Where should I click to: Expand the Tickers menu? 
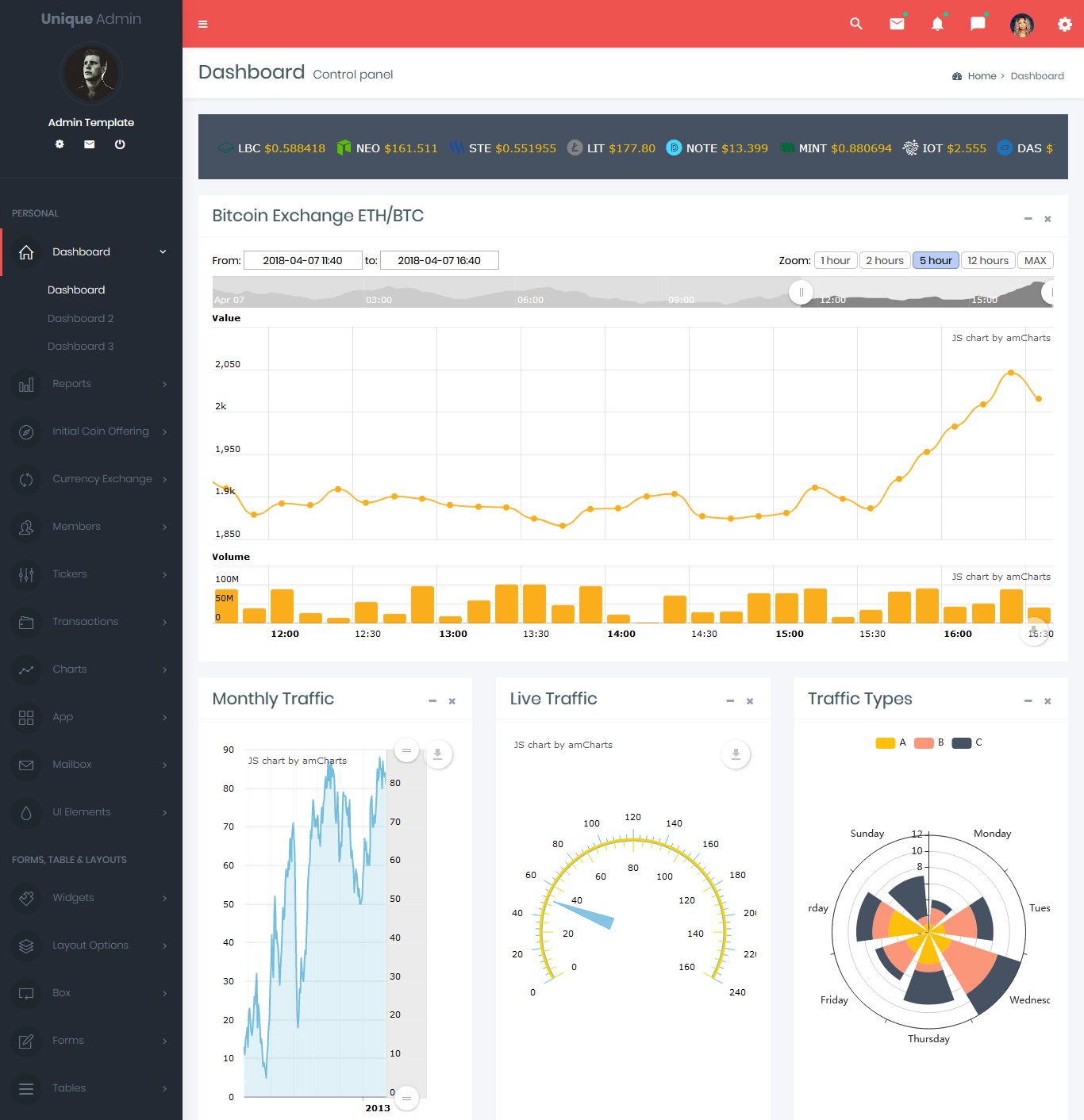tap(164, 574)
